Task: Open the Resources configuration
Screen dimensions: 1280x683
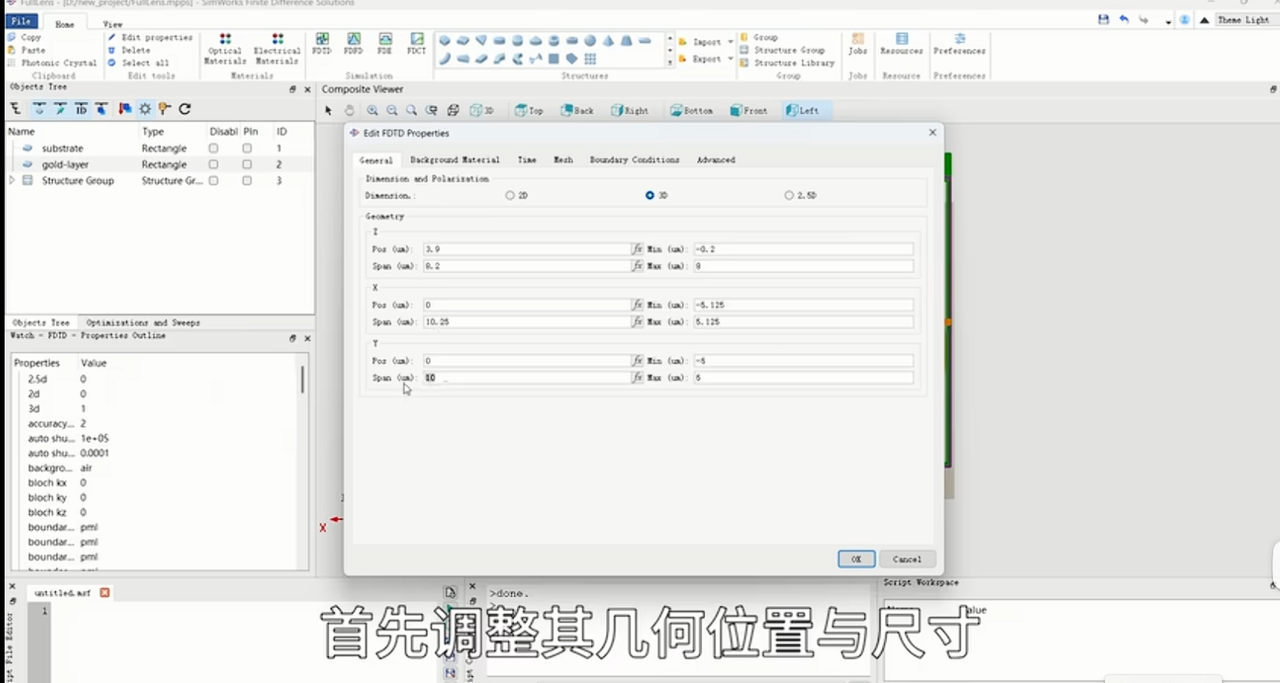Action: (901, 43)
